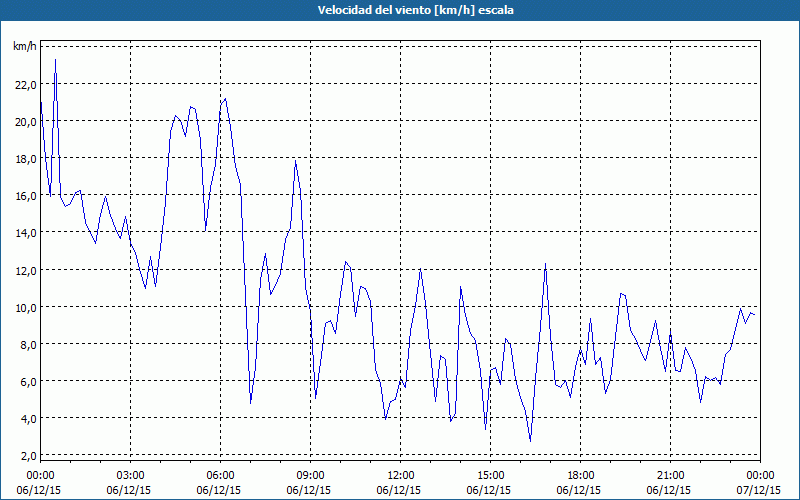Screen dimensions: 800x500
Task: Click the 18:00 time label
Action: [581, 476]
